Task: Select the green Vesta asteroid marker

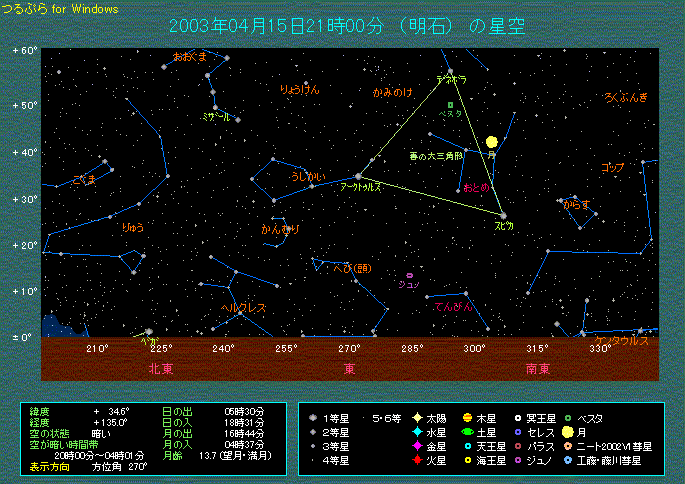Action: [450, 104]
